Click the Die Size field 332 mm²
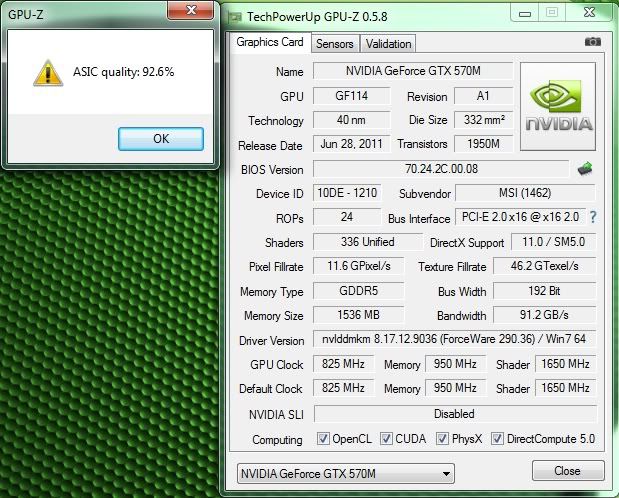Image resolution: width=619 pixels, height=498 pixels. tap(483, 120)
